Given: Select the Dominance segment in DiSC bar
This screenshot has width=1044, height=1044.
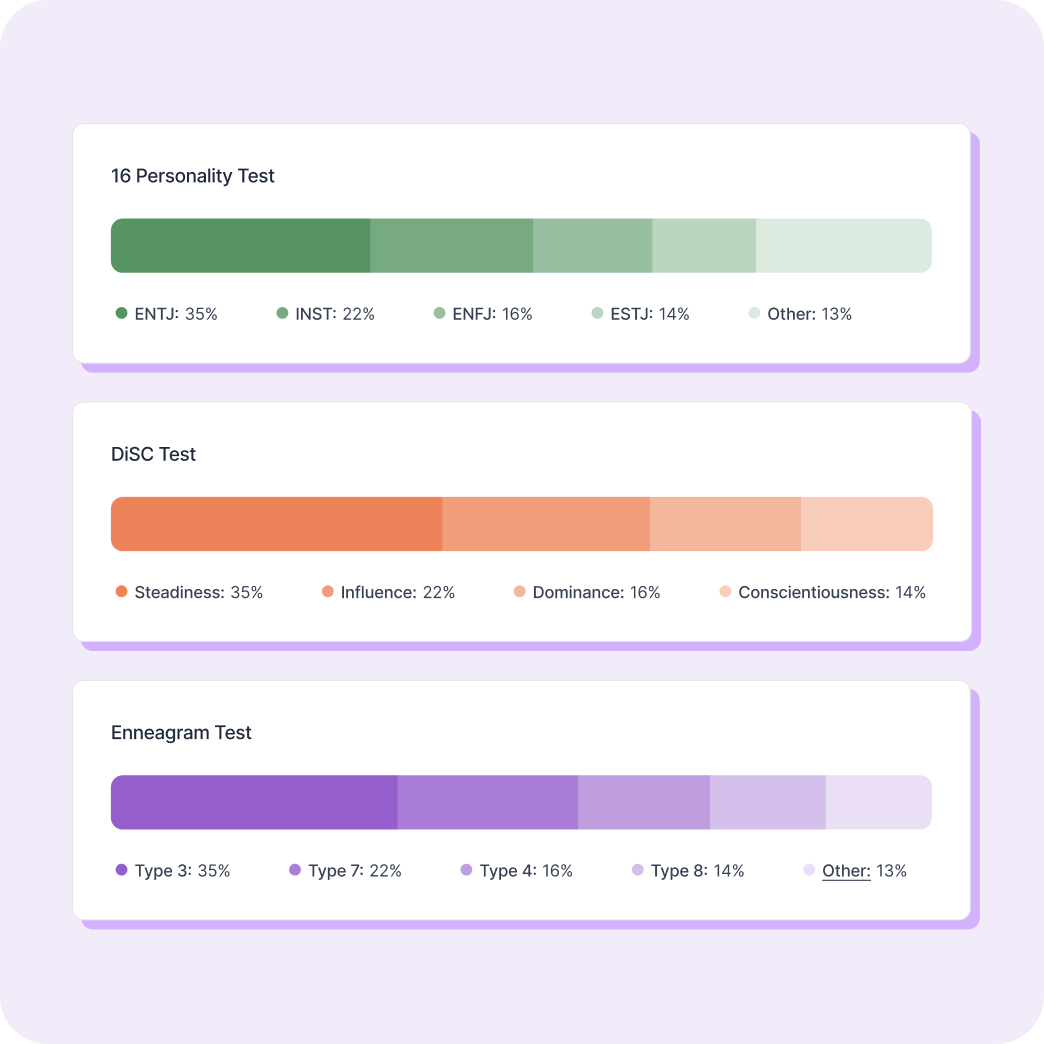Looking at the screenshot, I should 725,524.
